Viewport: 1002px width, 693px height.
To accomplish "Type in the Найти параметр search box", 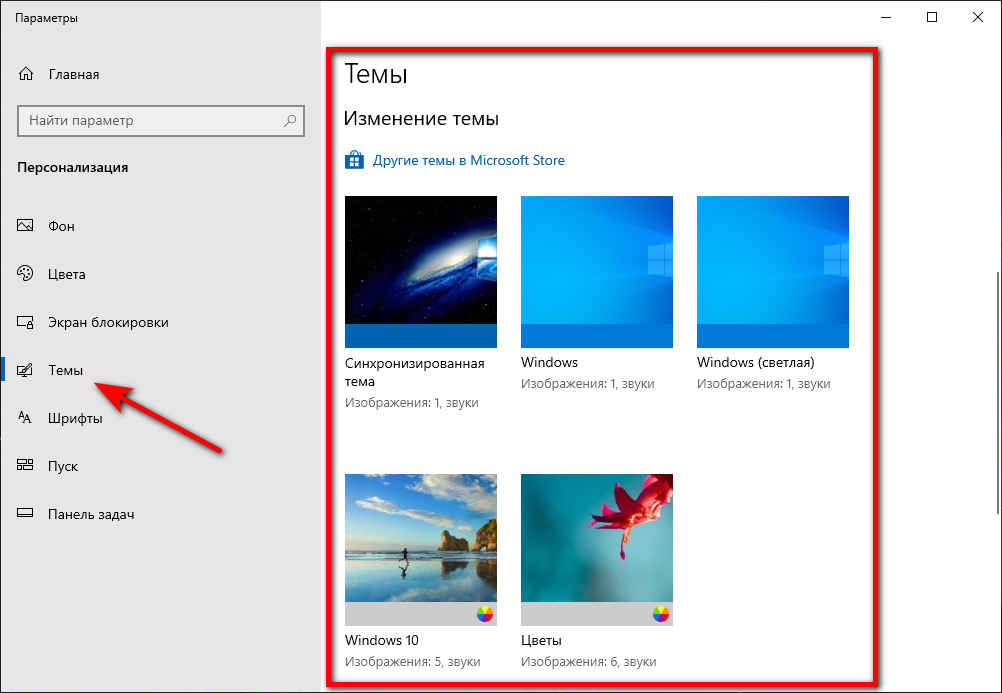I will 150,121.
